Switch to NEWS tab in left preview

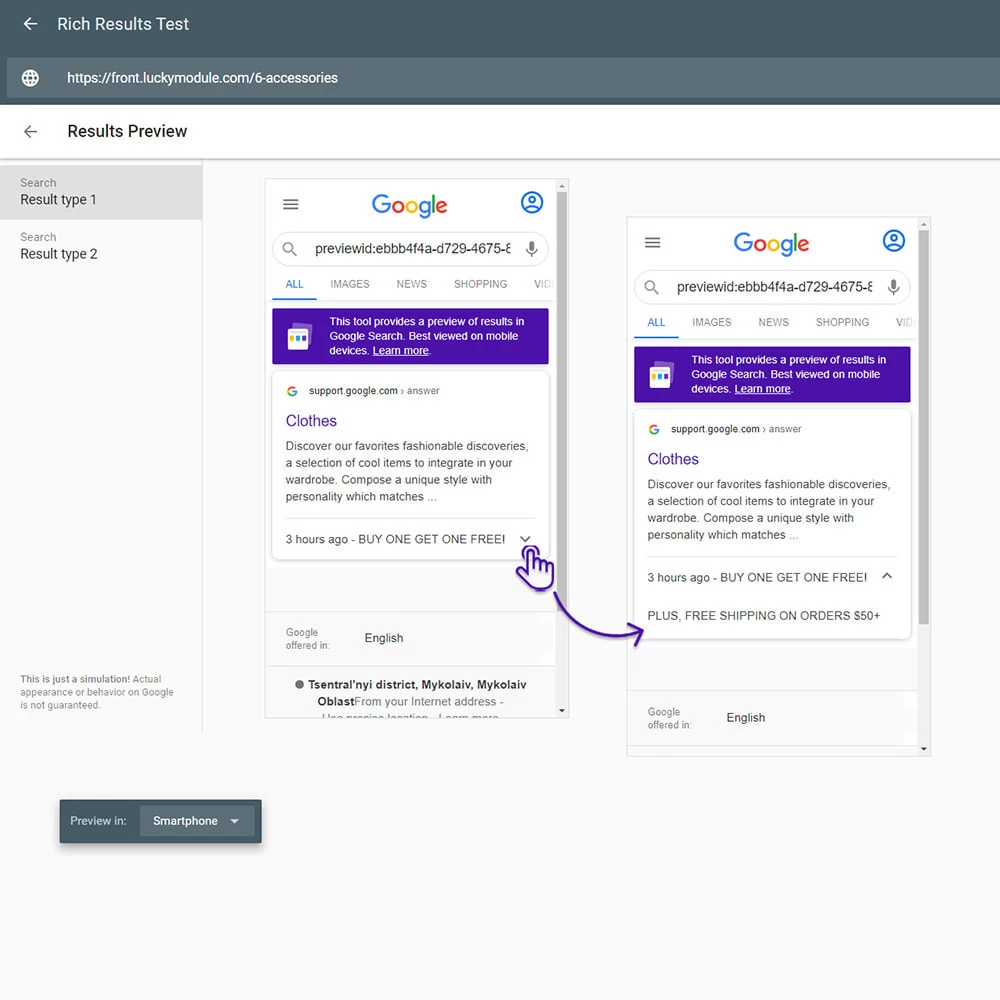[x=411, y=284]
